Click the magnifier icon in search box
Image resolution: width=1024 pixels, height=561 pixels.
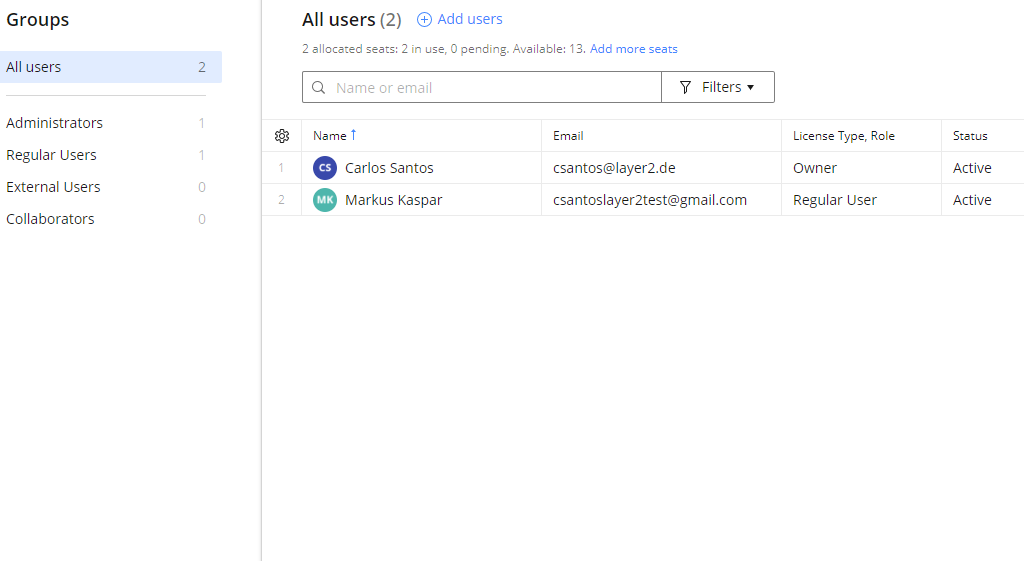(x=319, y=88)
